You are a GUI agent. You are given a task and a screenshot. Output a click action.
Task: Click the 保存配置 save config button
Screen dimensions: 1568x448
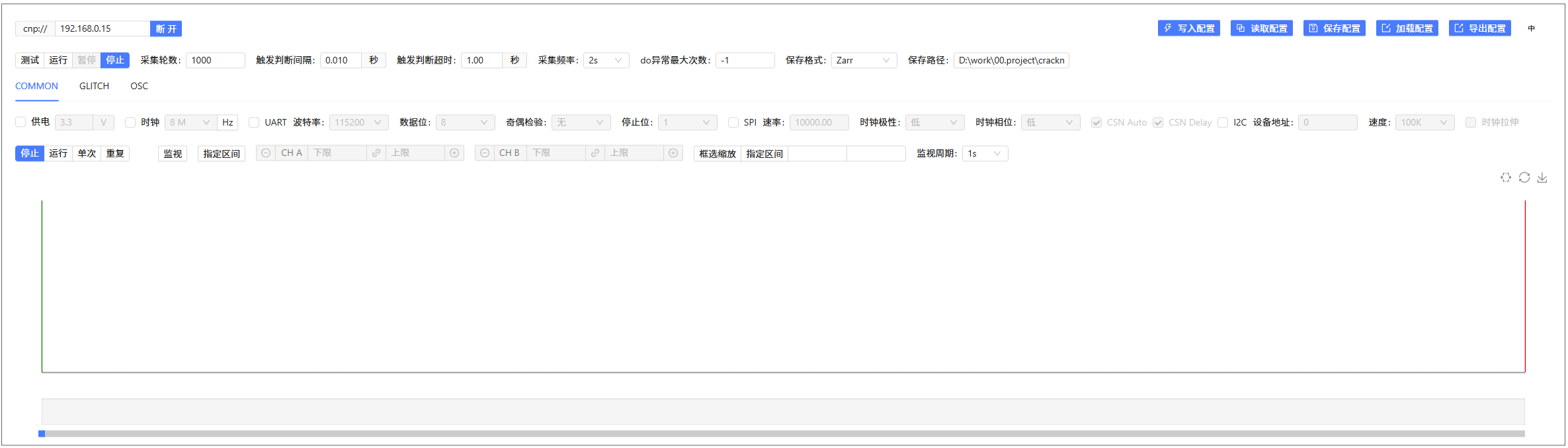click(x=1334, y=28)
